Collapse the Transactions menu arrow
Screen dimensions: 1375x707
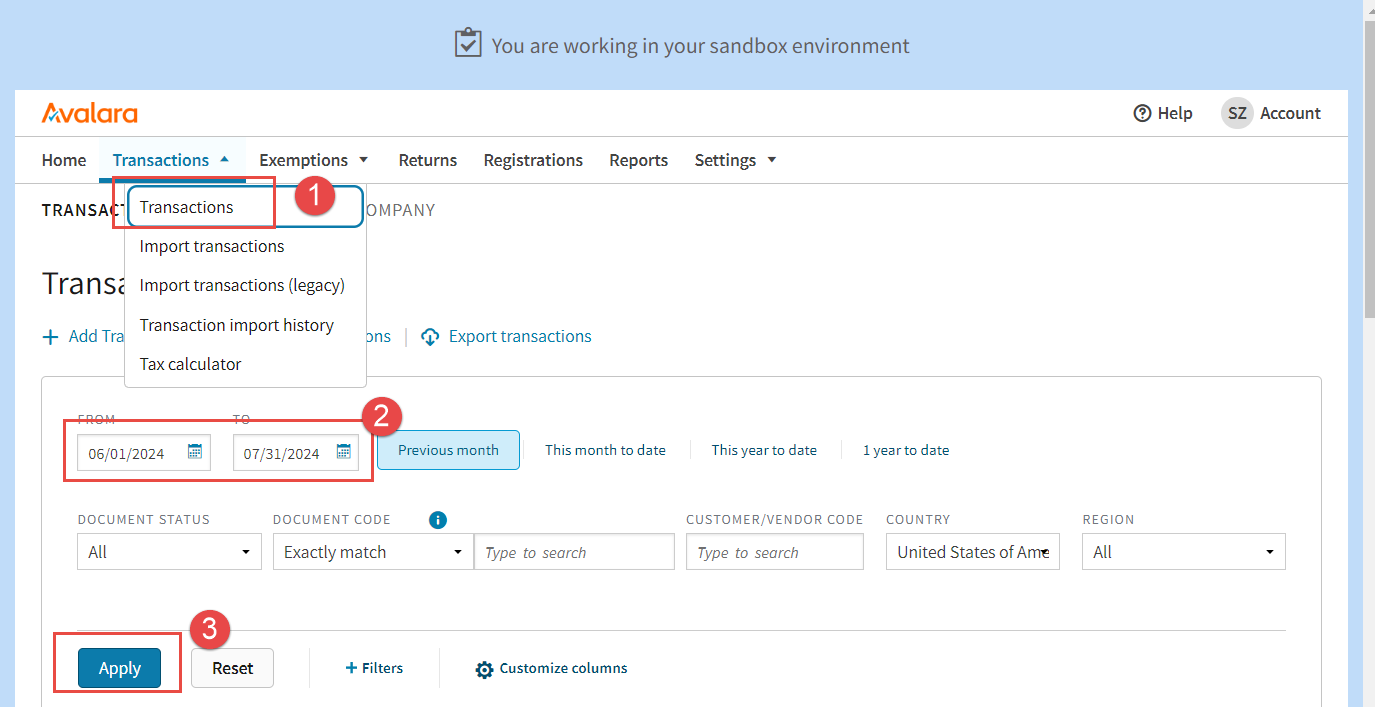(225, 159)
